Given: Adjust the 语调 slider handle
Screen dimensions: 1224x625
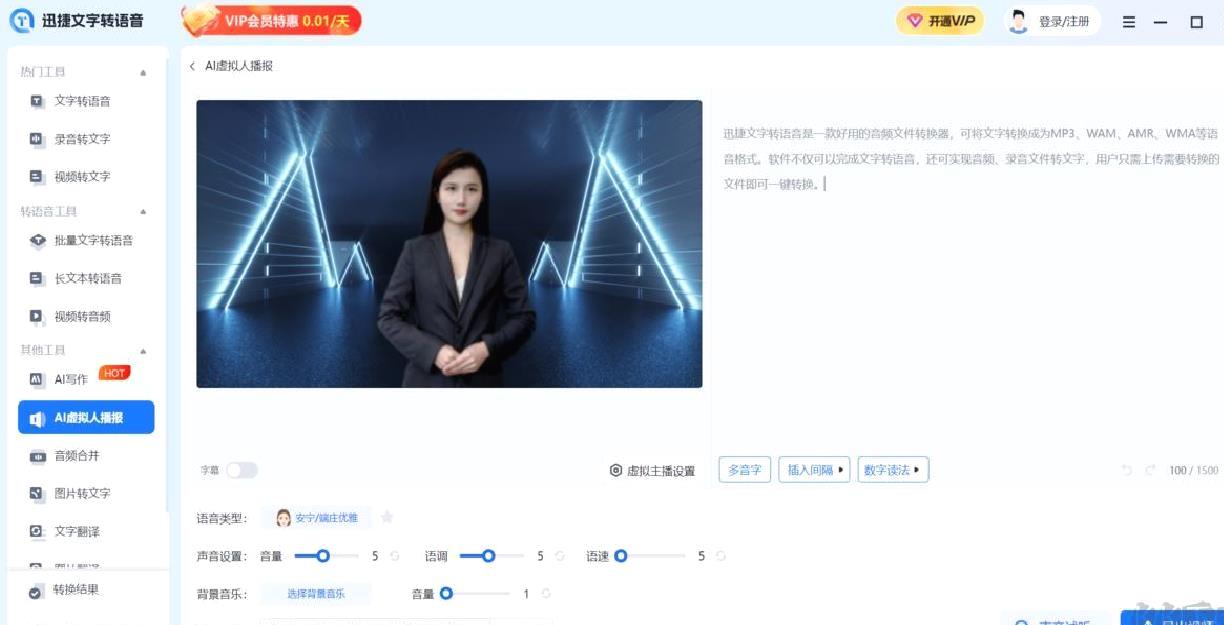Looking at the screenshot, I should (489, 556).
